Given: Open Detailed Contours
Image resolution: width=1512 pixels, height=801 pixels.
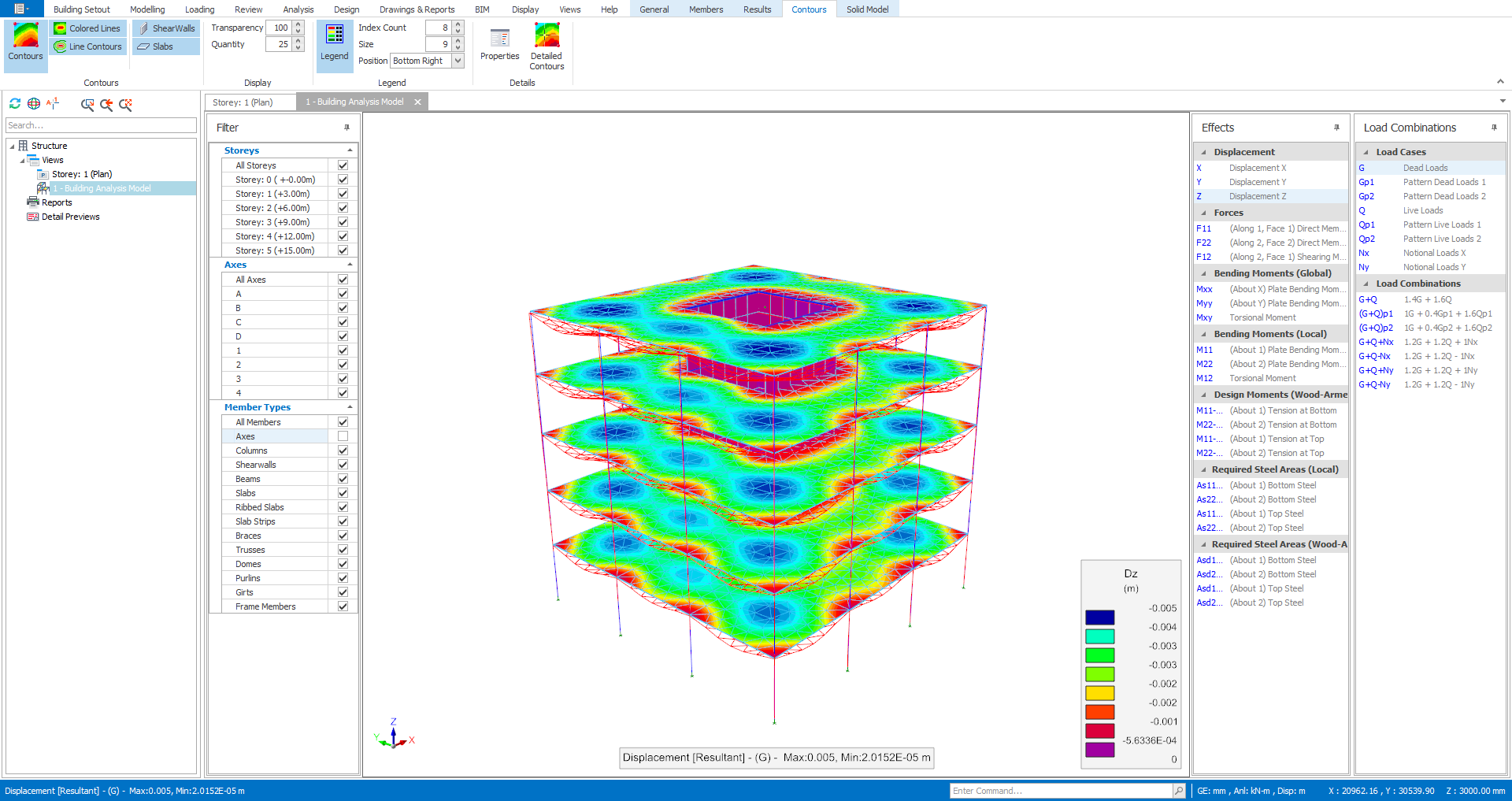Looking at the screenshot, I should coord(547,46).
